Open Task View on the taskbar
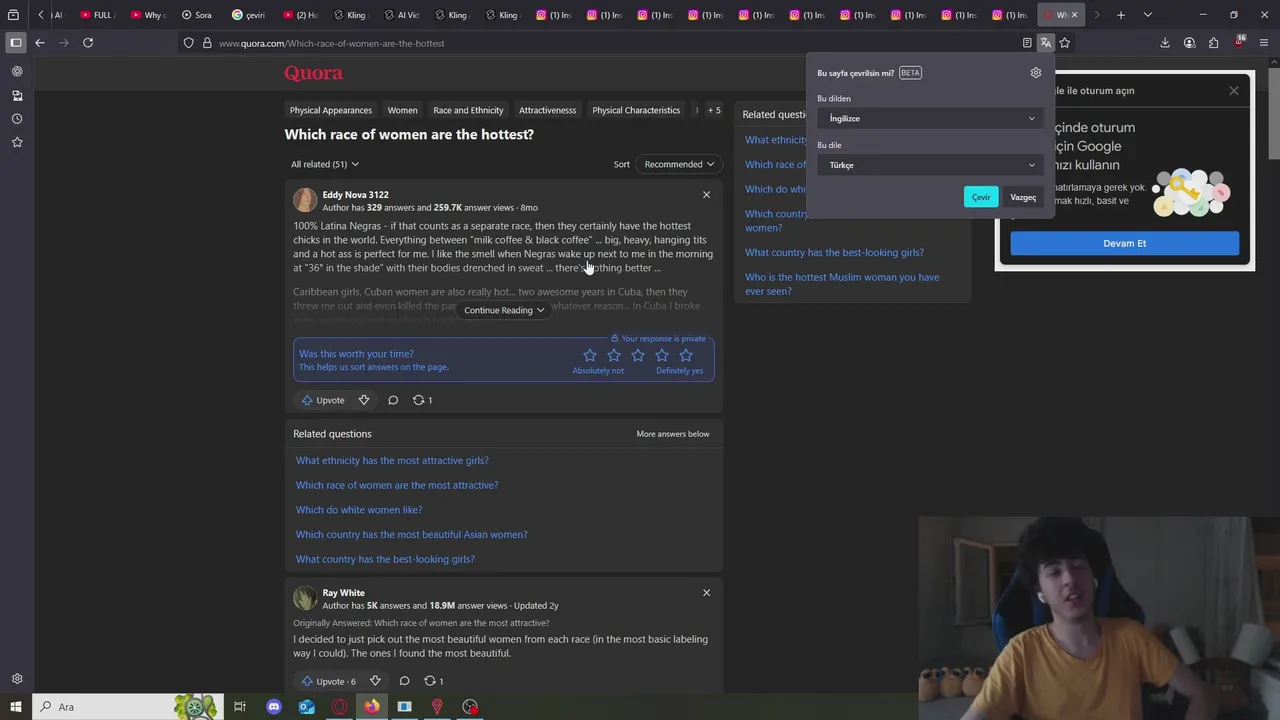This screenshot has height=720, width=1280. 240,707
